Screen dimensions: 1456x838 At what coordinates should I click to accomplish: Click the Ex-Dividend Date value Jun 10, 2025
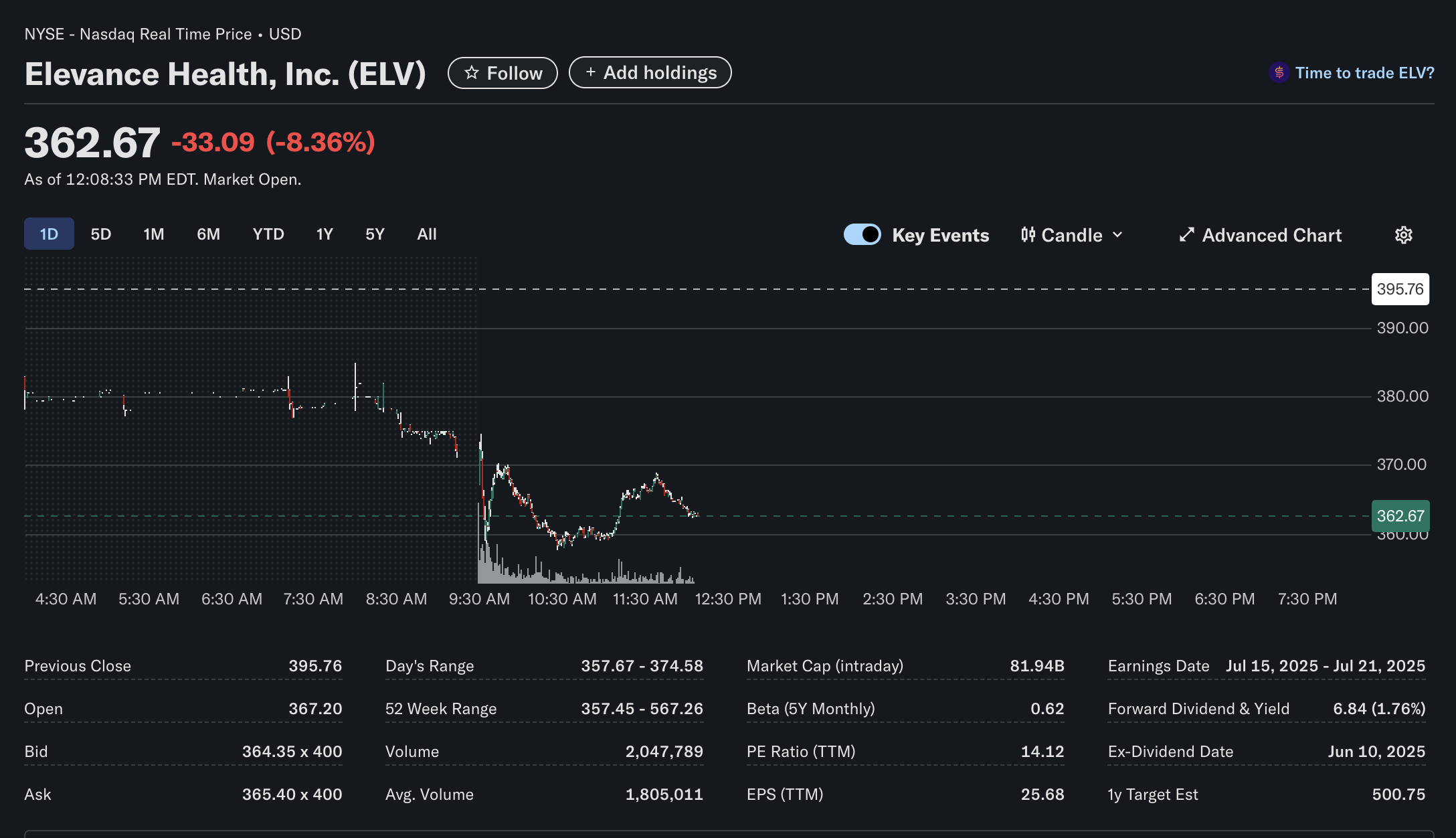1376,752
